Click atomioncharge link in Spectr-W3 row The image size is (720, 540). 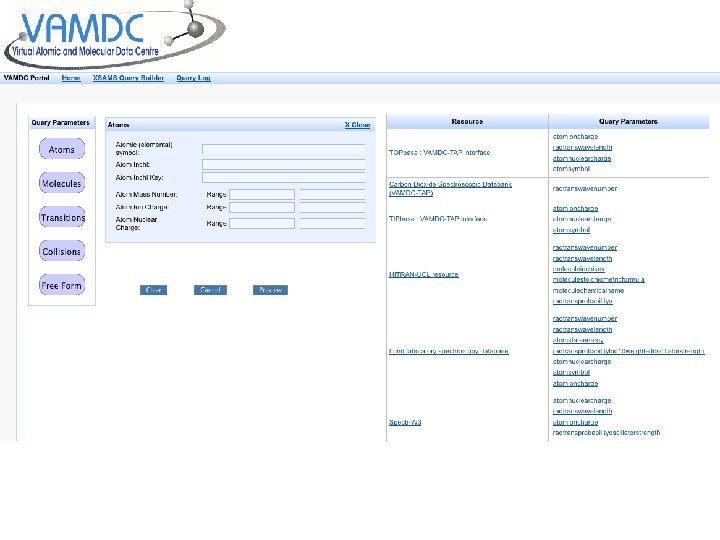pos(575,422)
